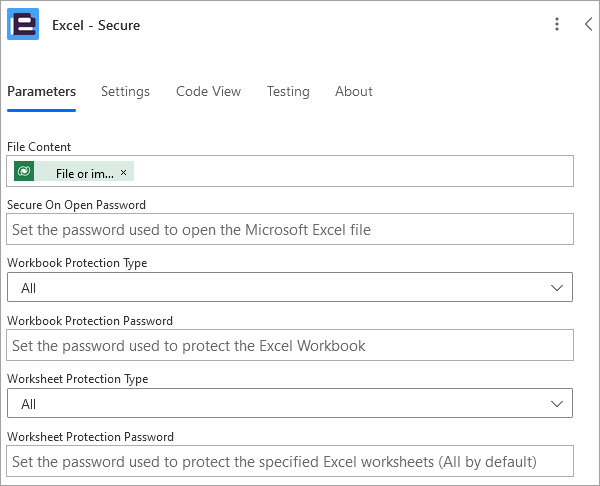The image size is (600, 486).
Task: Open the Workbook Protection Type combo box
Action: (x=290, y=287)
